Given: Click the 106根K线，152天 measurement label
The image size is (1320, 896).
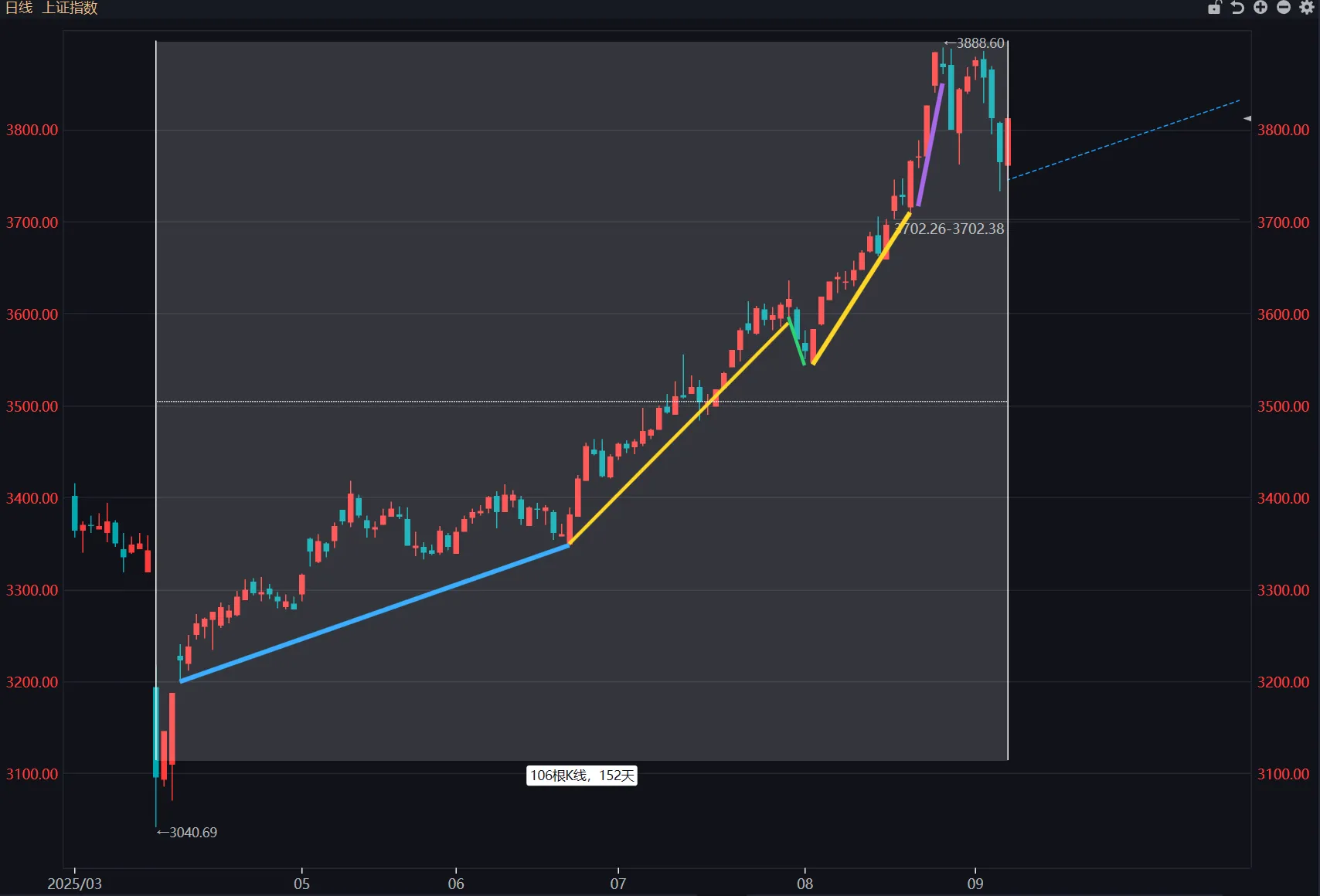Looking at the screenshot, I should click(582, 776).
